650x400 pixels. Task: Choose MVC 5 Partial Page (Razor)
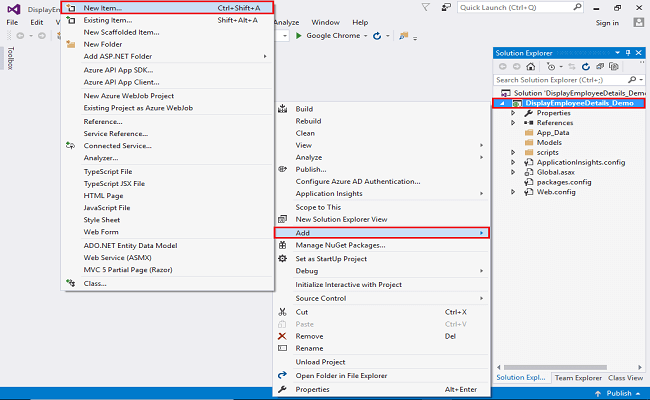(x=128, y=270)
